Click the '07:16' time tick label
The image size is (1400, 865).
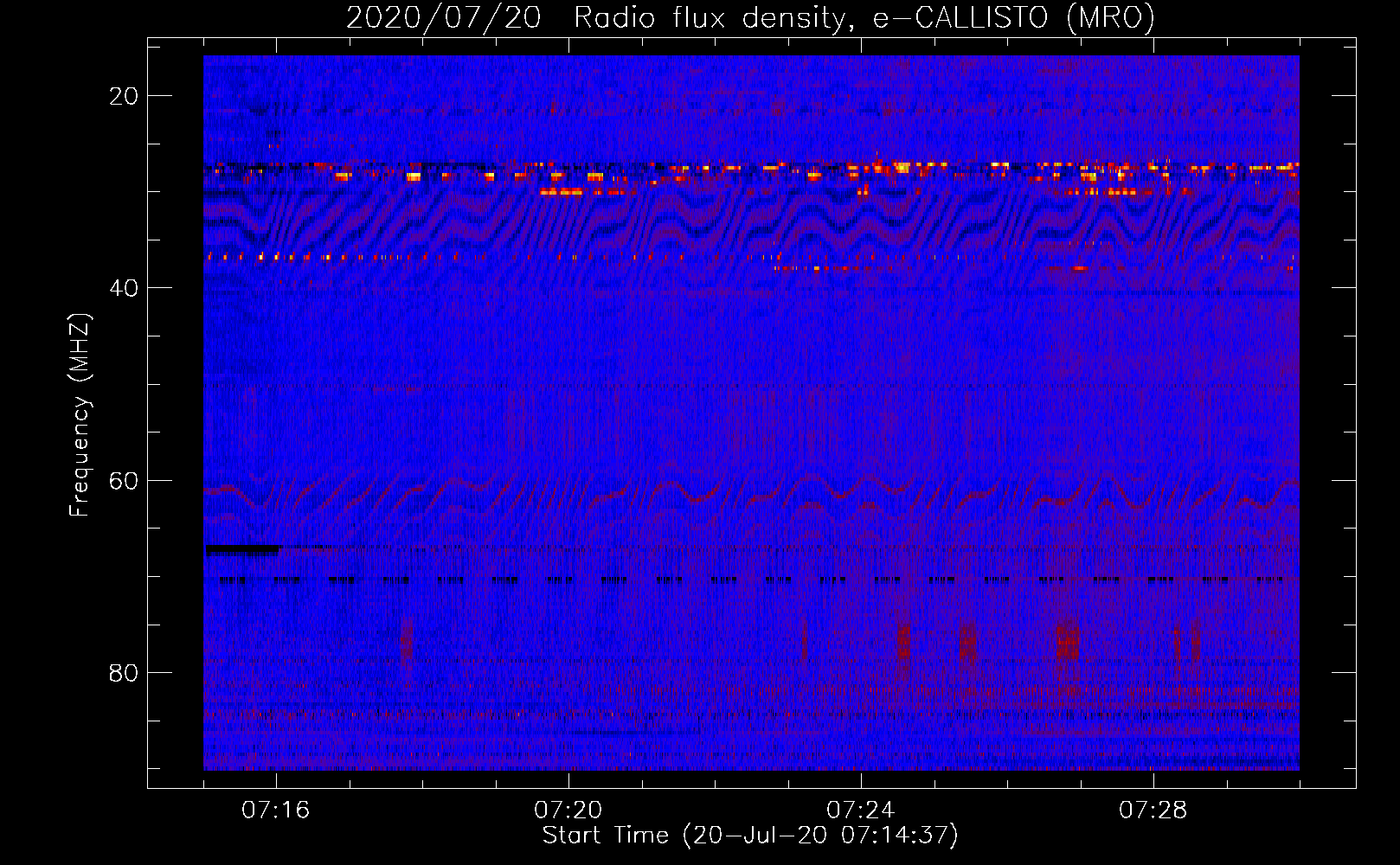[x=275, y=810]
